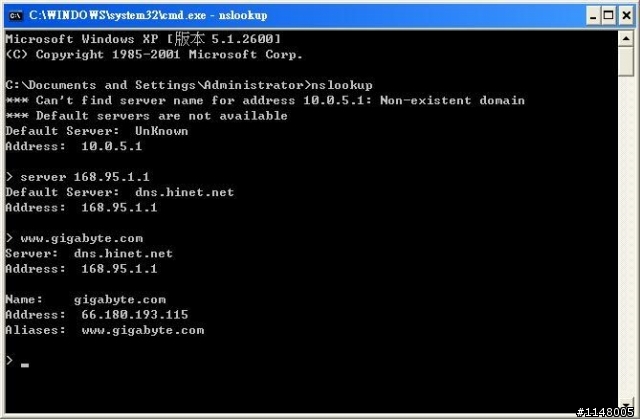Click the text 'server 168.95.1.1'
The width and height of the screenshot is (640, 420).
[x=85, y=177]
